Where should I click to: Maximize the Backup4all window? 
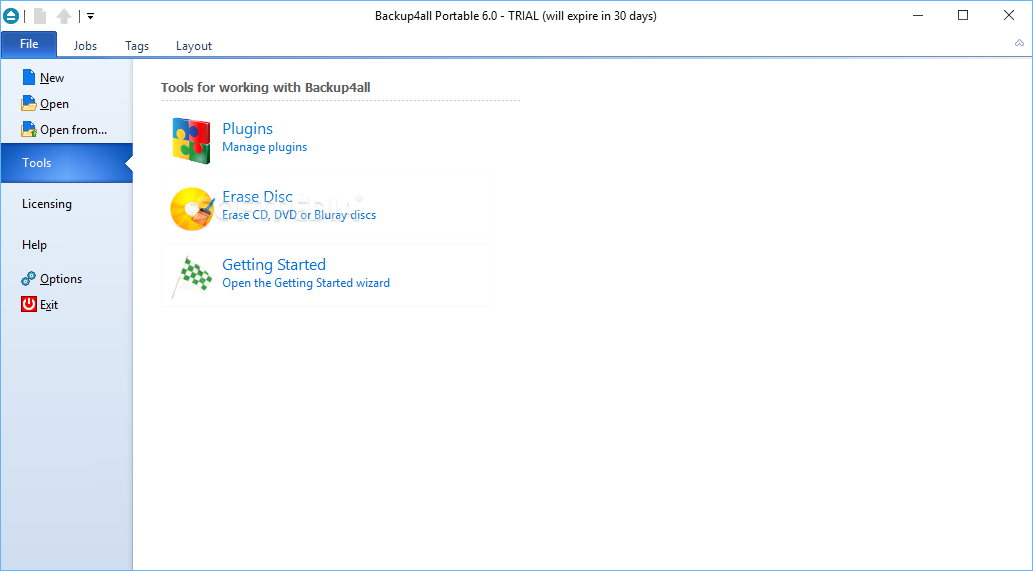click(963, 15)
